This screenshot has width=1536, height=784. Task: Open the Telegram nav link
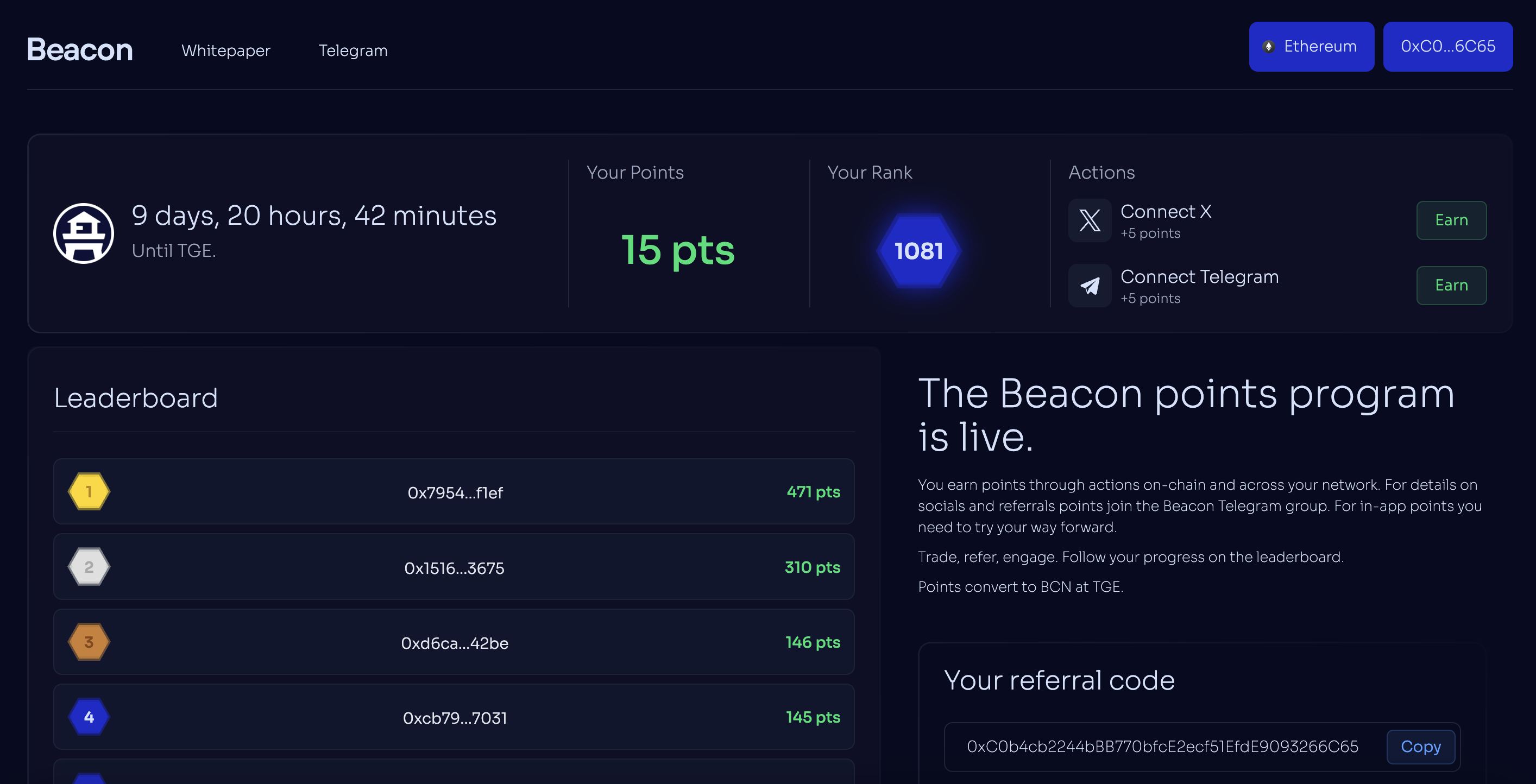tap(353, 50)
